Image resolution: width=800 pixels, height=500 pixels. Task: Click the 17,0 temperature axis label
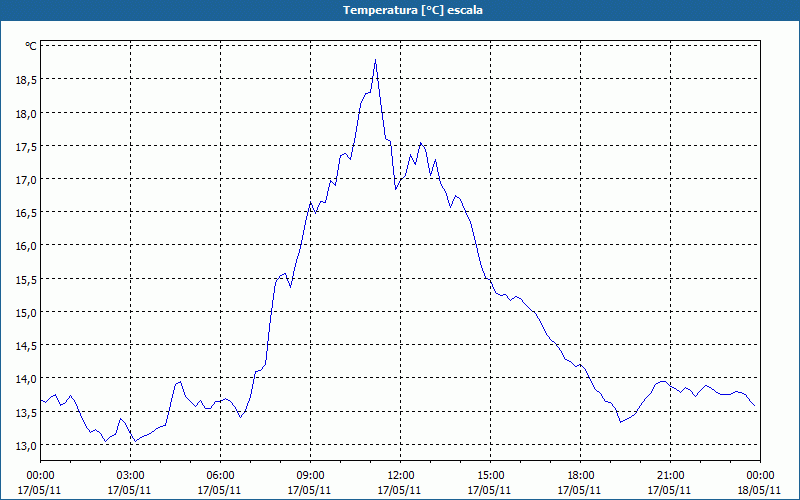pyautogui.click(x=27, y=180)
